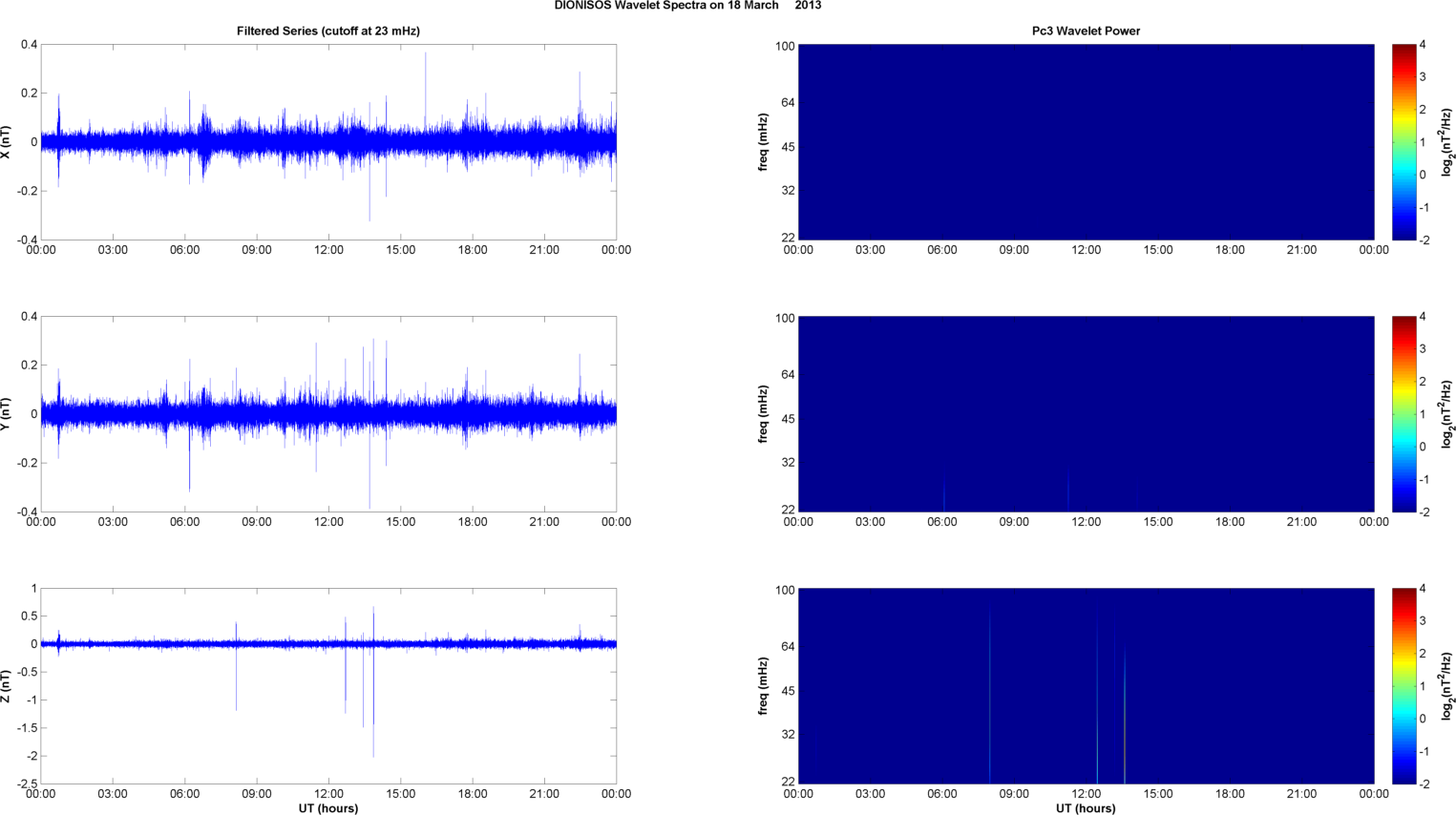This screenshot has height=815, width=1456.
Task: Click the '18:00' tick under the Y series plot
Action: (473, 522)
